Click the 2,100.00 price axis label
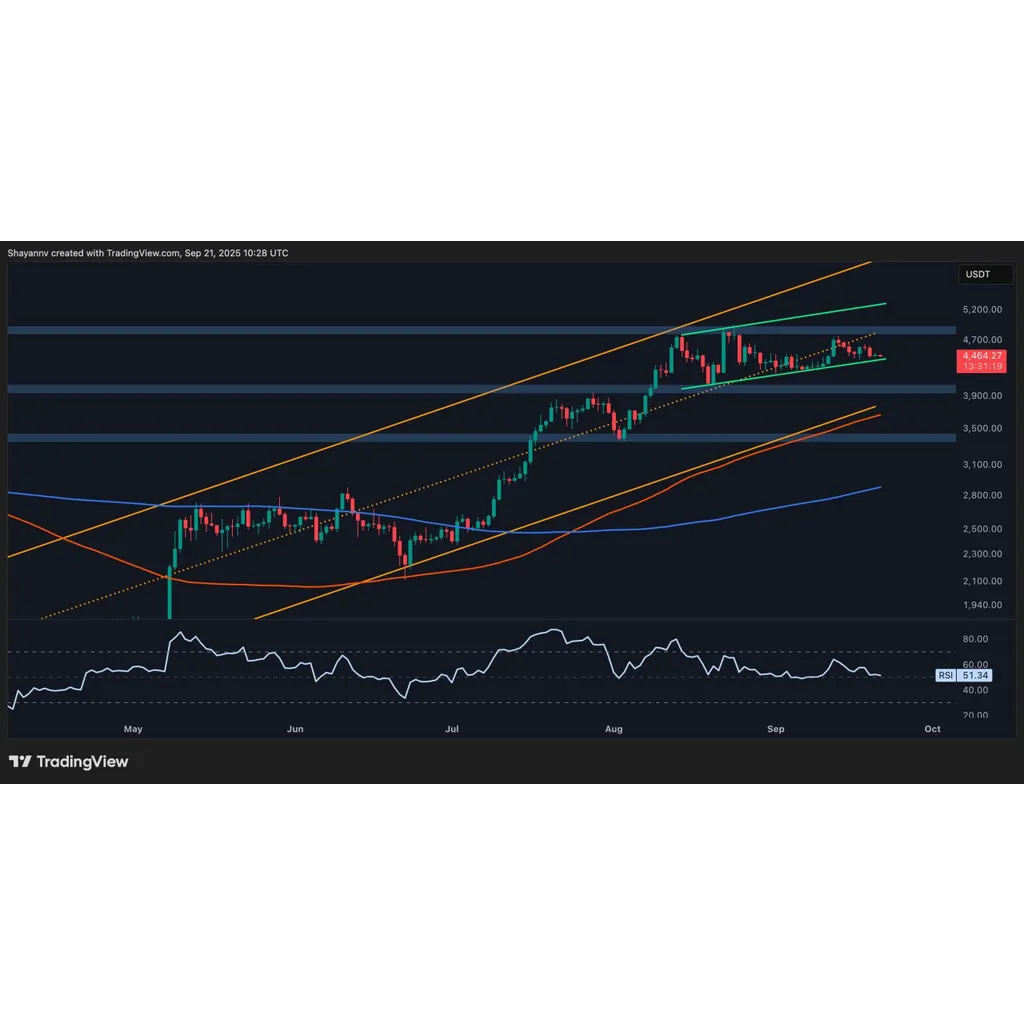The width and height of the screenshot is (1024, 1024). [982, 581]
